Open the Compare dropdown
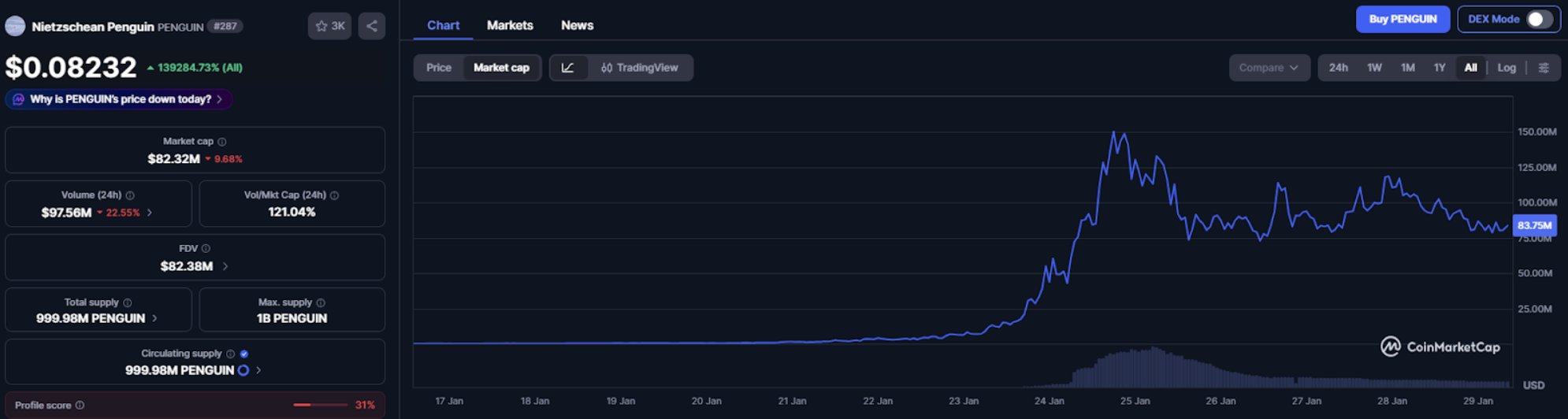This screenshot has width=1568, height=419. point(1268,68)
